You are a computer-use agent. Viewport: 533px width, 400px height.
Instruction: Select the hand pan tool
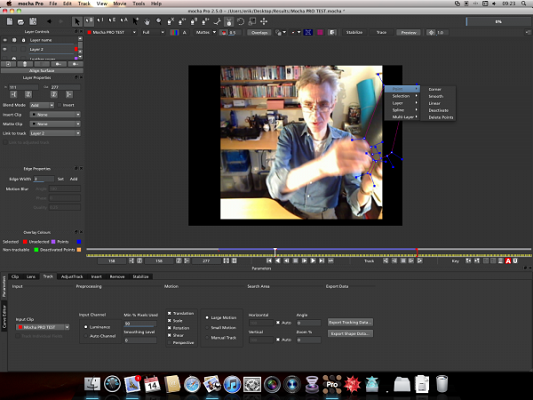tap(147, 22)
